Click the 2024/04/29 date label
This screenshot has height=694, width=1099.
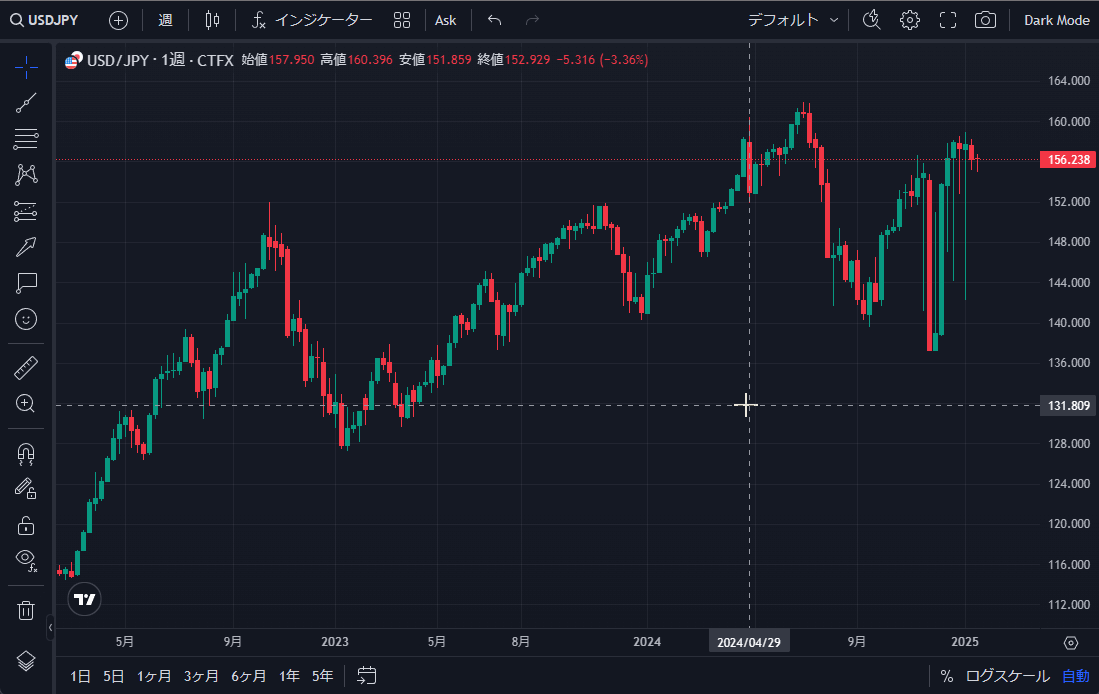pos(749,642)
